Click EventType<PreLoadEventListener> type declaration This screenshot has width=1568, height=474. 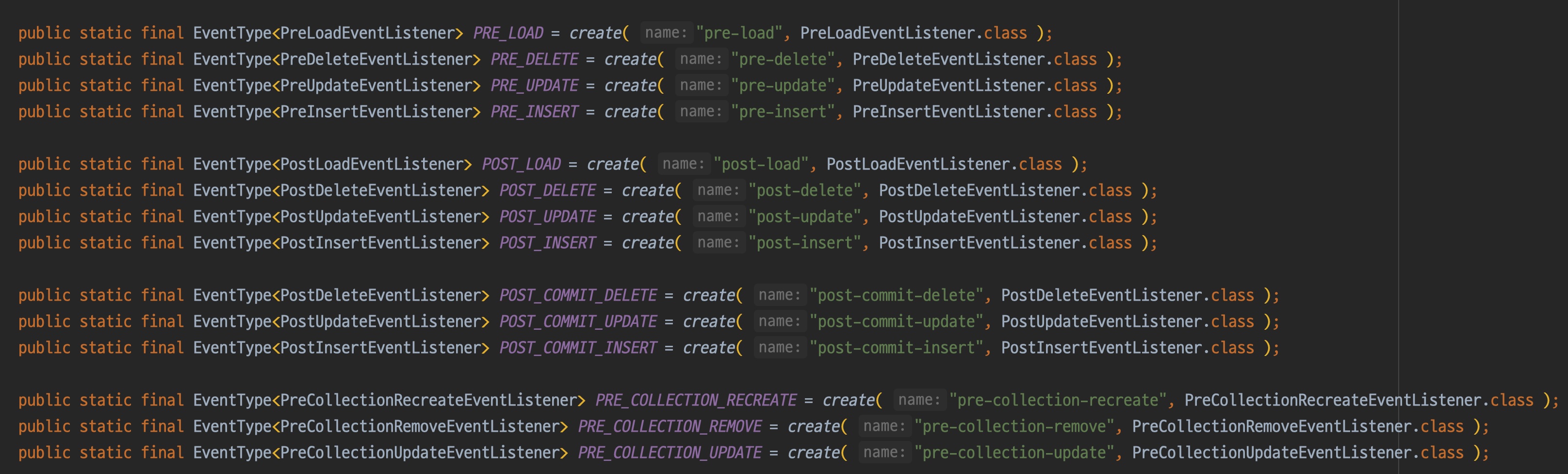[329, 33]
